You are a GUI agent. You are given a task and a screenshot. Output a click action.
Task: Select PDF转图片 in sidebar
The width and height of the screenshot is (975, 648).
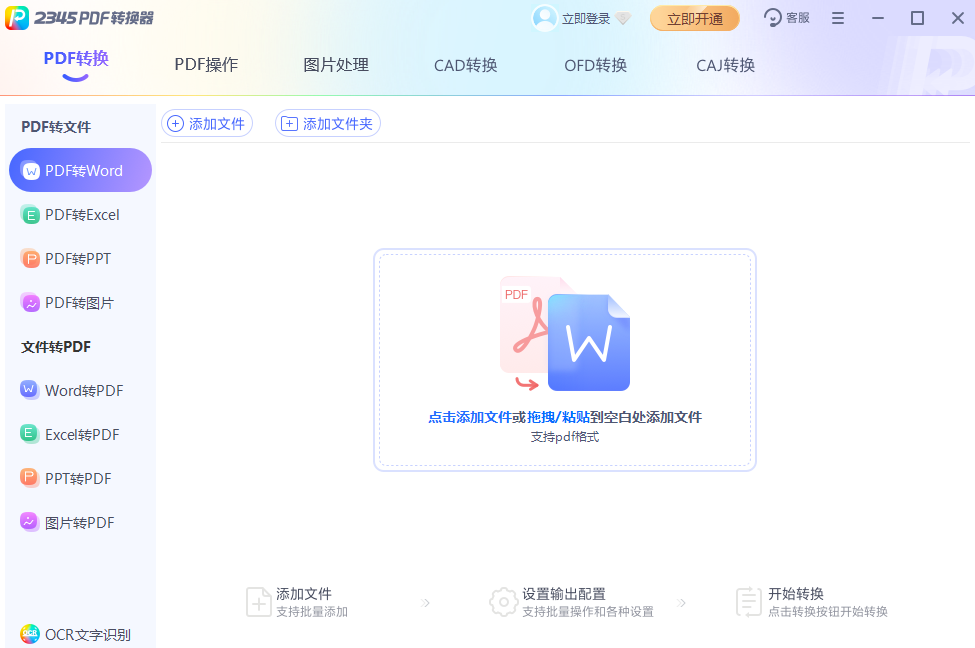click(x=79, y=303)
